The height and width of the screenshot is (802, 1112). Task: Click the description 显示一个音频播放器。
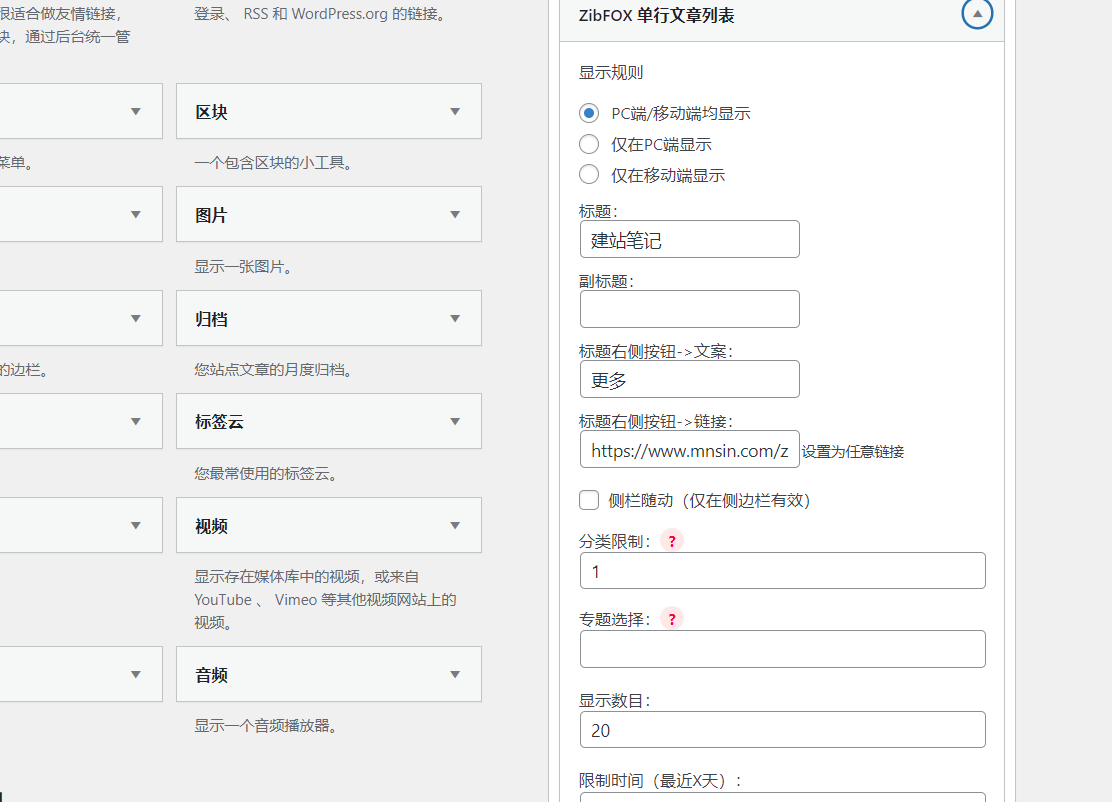click(x=266, y=725)
